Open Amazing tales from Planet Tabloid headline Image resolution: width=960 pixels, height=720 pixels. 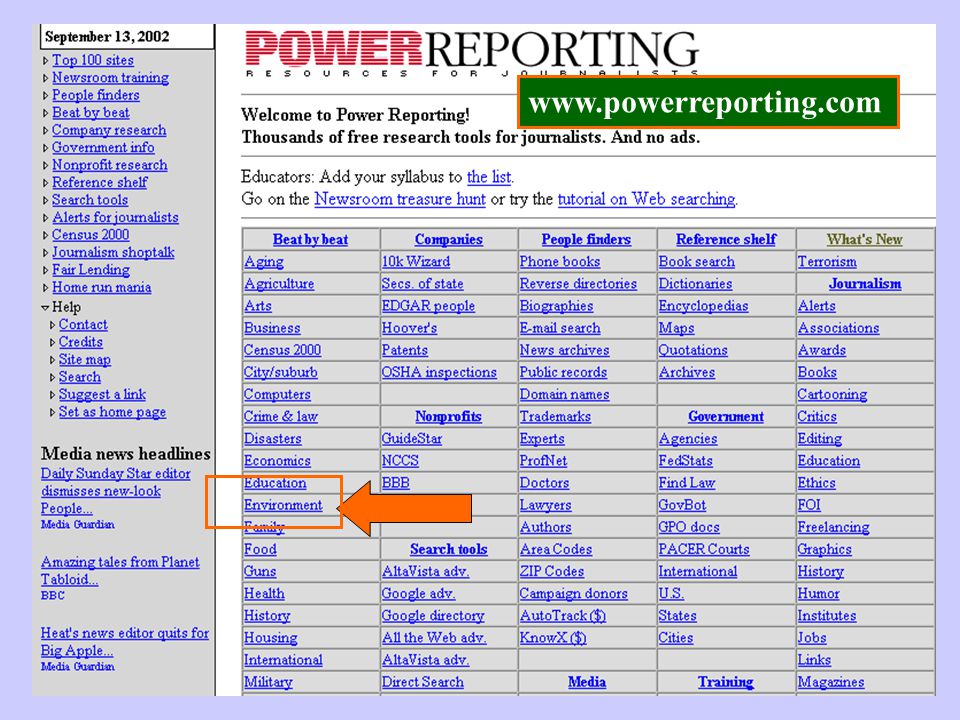click(120, 571)
